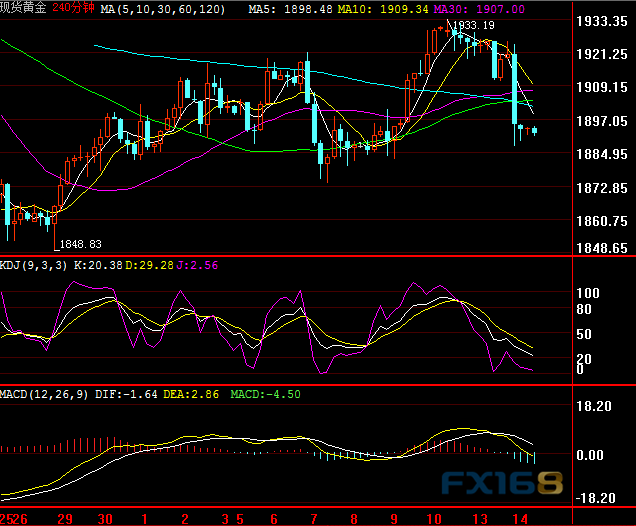Open KDJ(9,3,3) indicator parameters
636x526 pixels.
(x=34, y=265)
